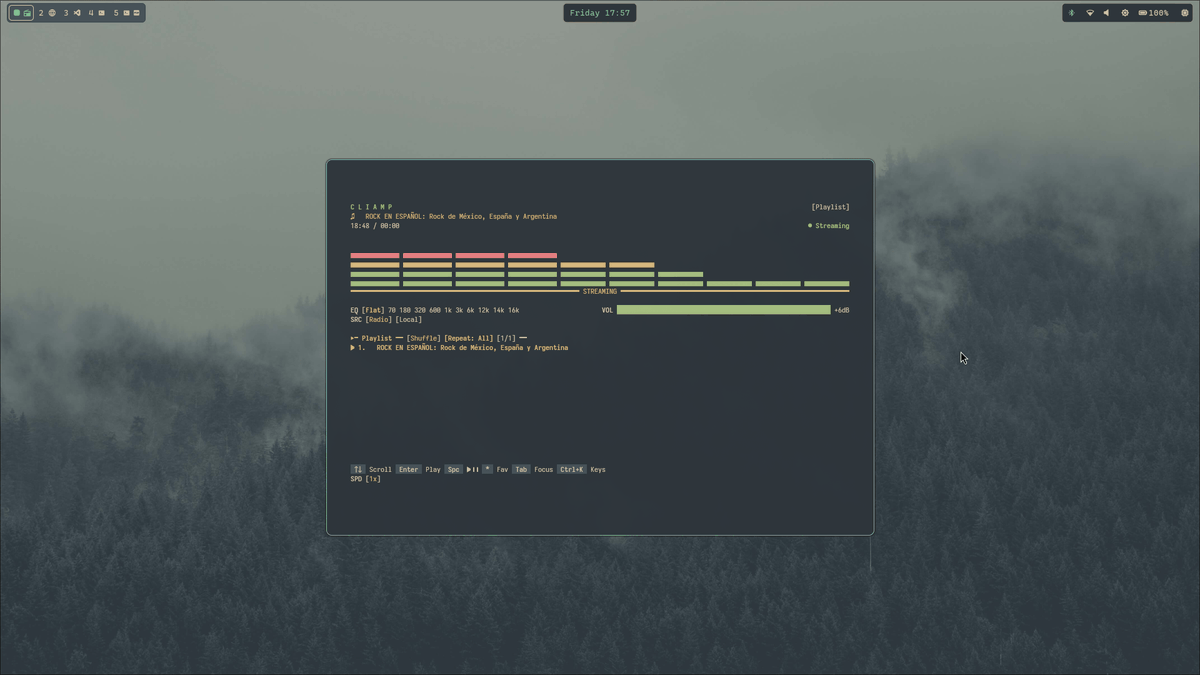
Task: Select the 70 Hz EQ band
Action: pos(392,310)
